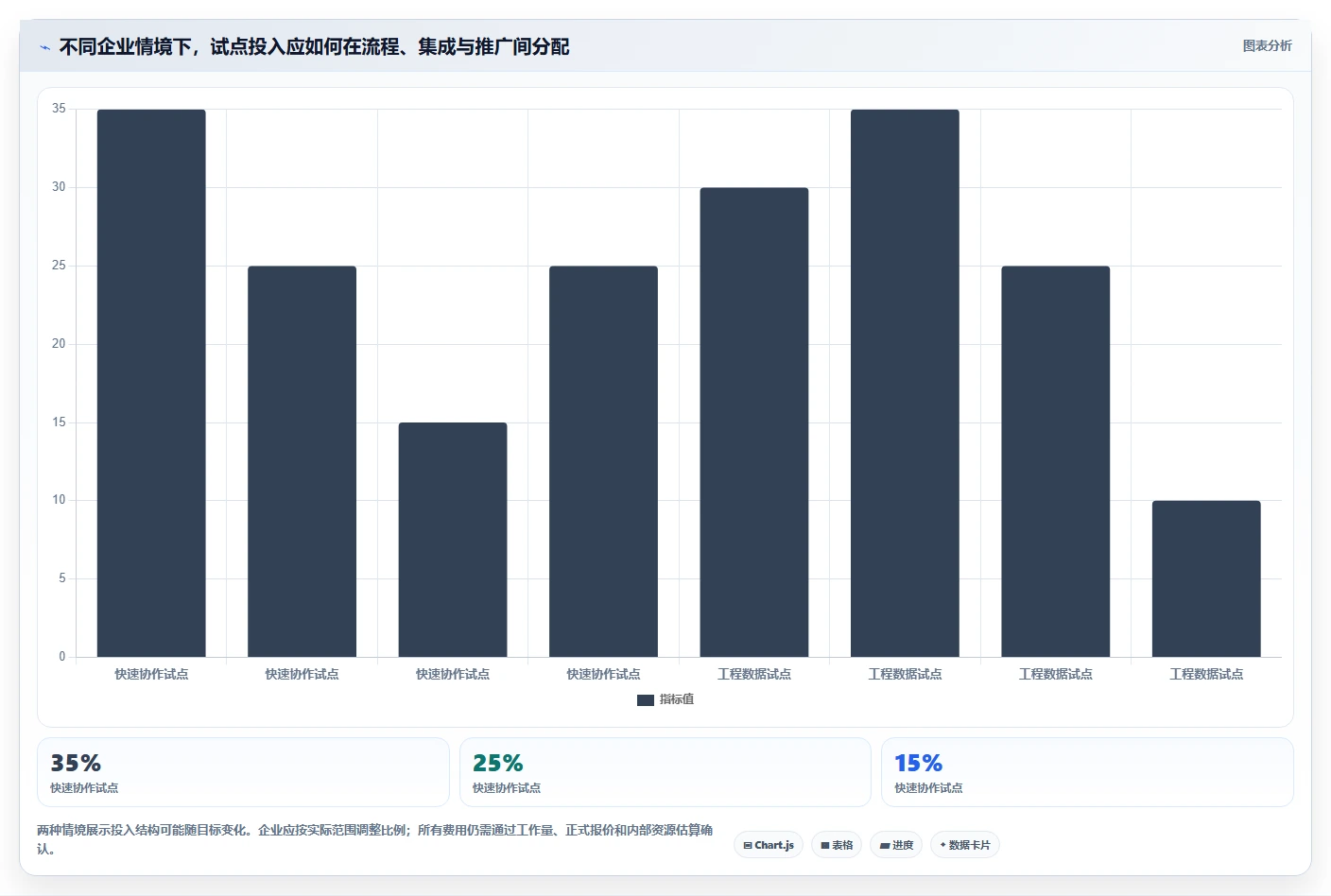Select the Chart.js tag chip

pos(769,845)
